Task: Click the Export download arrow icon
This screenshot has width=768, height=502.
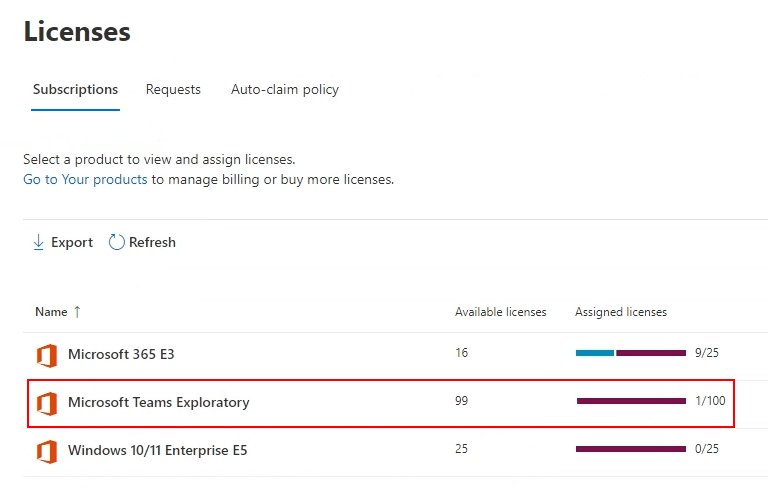Action: 38,242
